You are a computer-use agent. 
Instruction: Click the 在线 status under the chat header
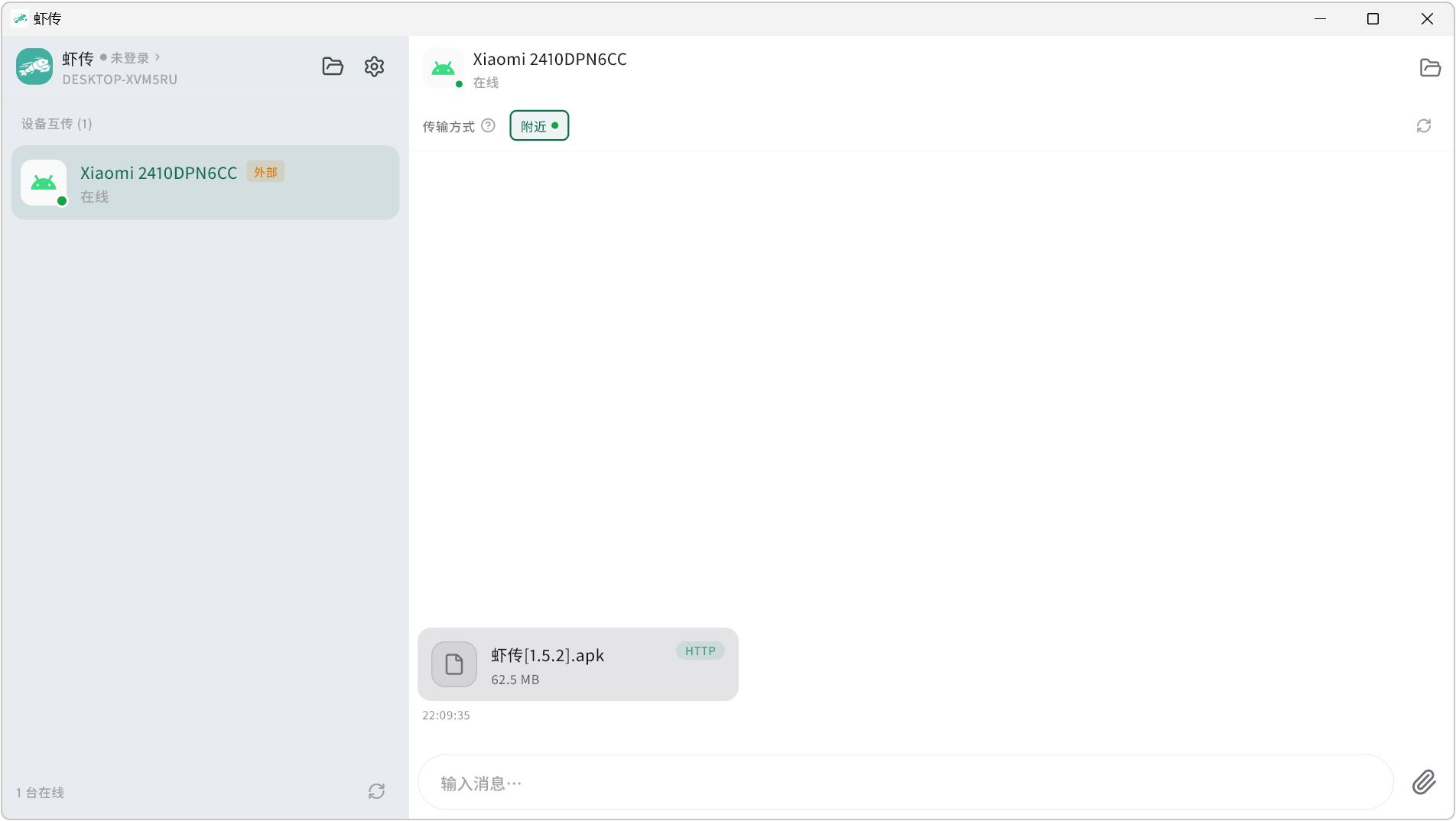click(x=486, y=83)
